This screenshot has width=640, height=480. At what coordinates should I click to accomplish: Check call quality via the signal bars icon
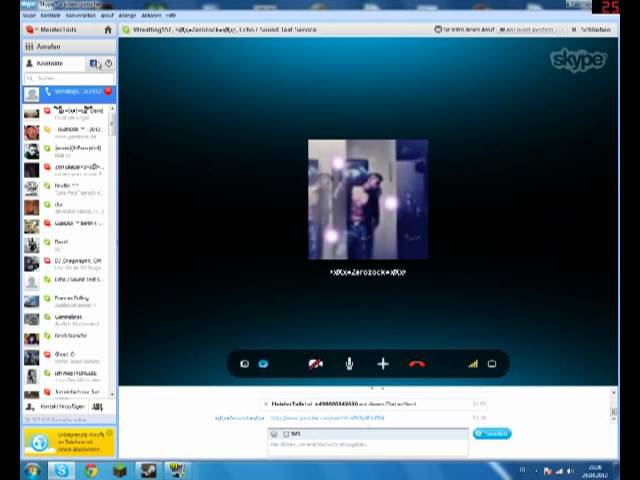coord(473,364)
